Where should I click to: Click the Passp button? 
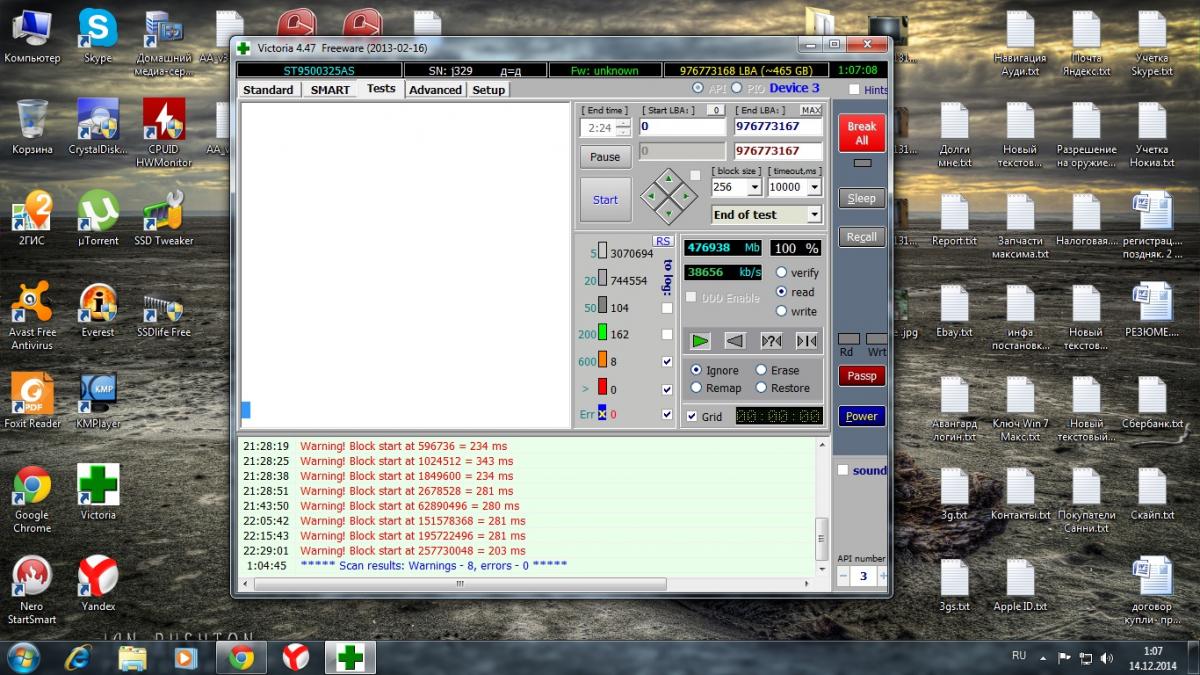pyautogui.click(x=861, y=376)
